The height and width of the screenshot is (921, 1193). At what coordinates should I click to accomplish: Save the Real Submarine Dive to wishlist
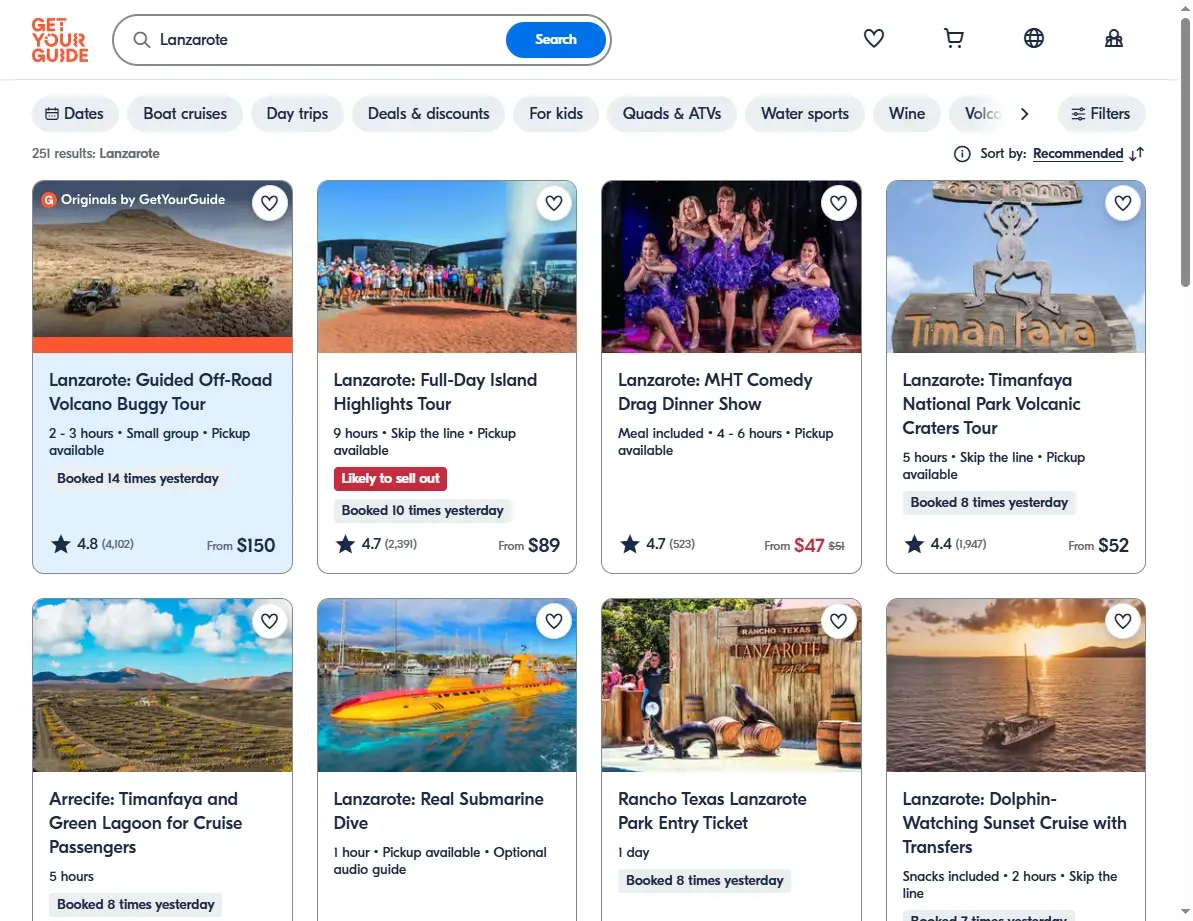(x=554, y=621)
